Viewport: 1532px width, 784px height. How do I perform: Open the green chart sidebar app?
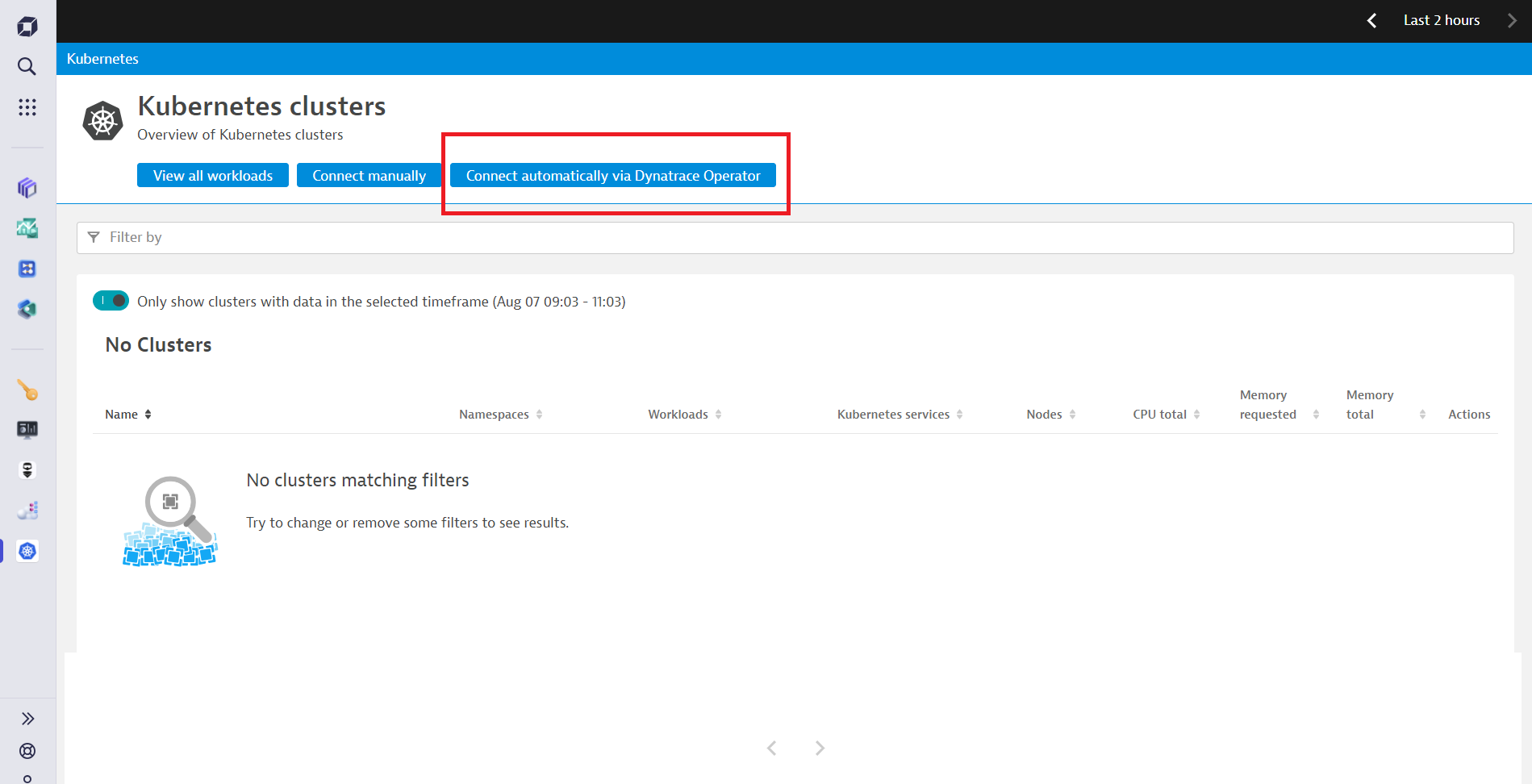(x=27, y=228)
